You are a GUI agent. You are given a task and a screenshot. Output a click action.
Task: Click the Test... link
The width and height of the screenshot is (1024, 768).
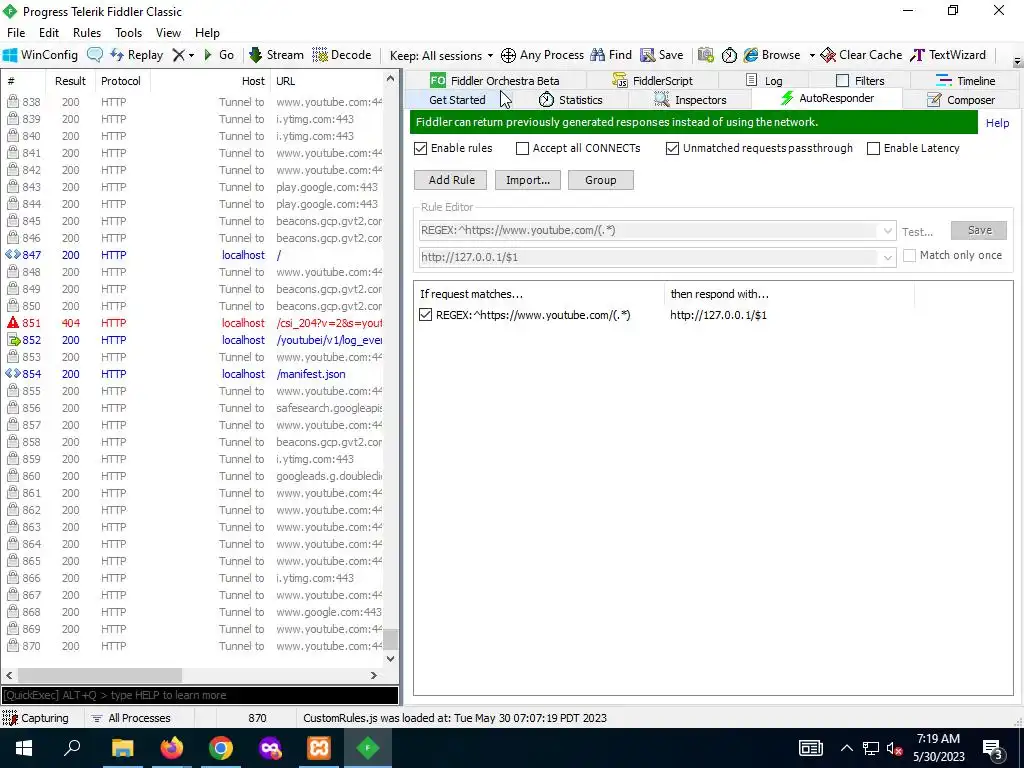[917, 232]
